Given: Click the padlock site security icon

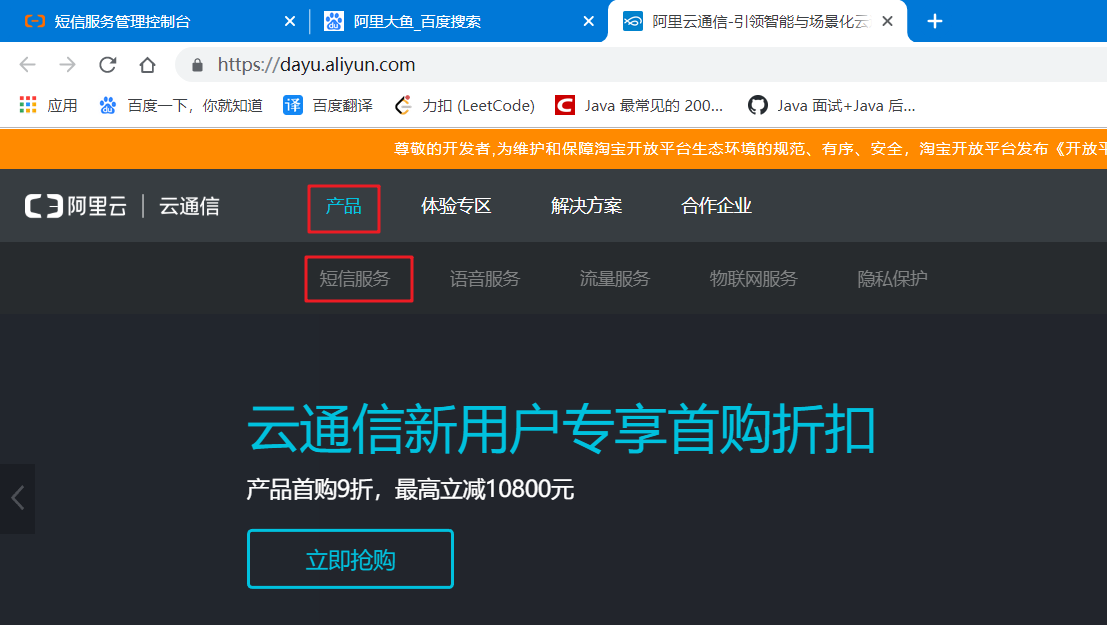Looking at the screenshot, I should [x=198, y=65].
